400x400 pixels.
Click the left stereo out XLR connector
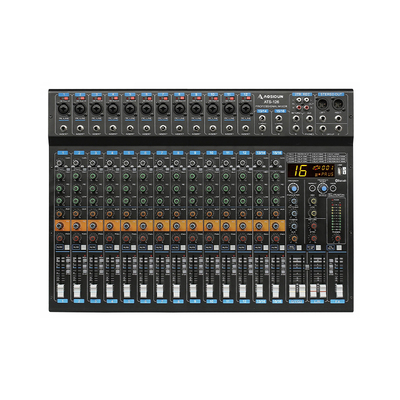point(323,104)
